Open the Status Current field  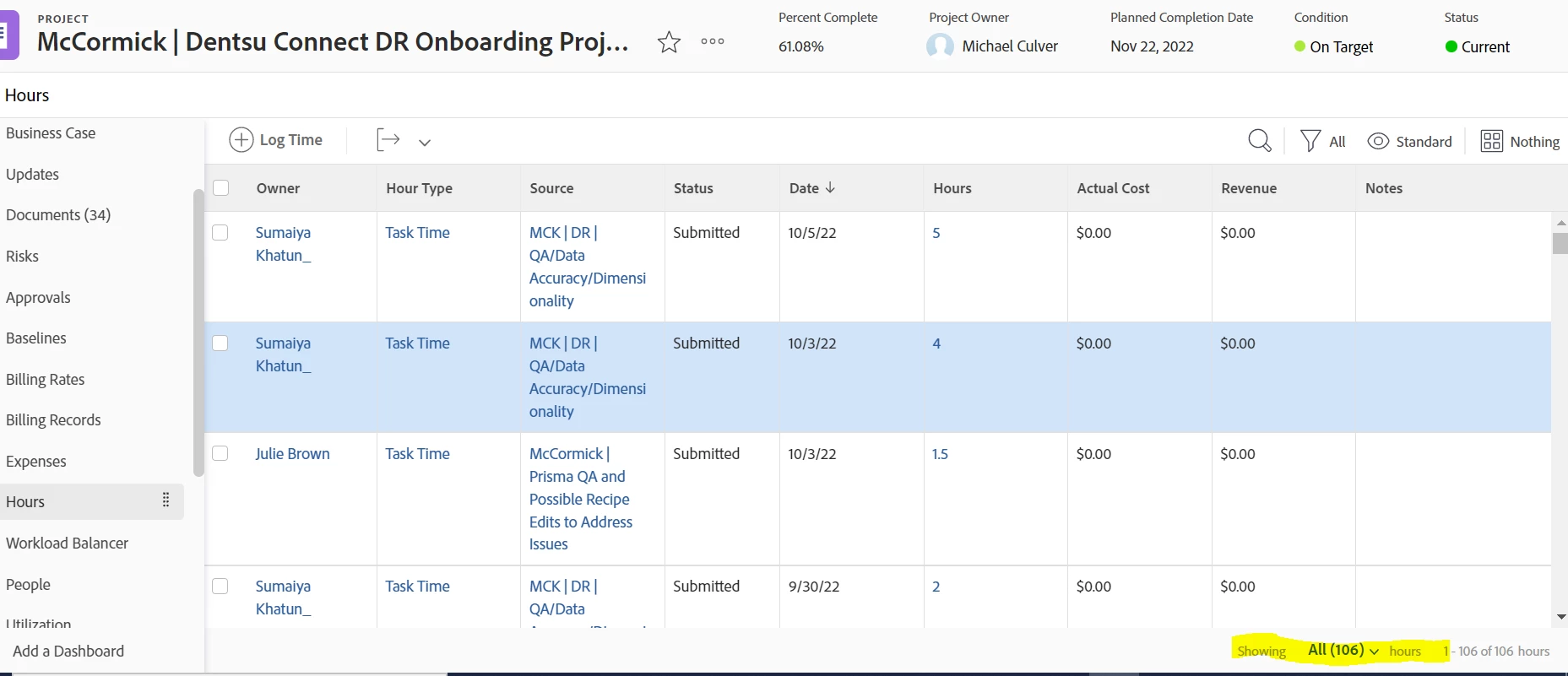1478,46
